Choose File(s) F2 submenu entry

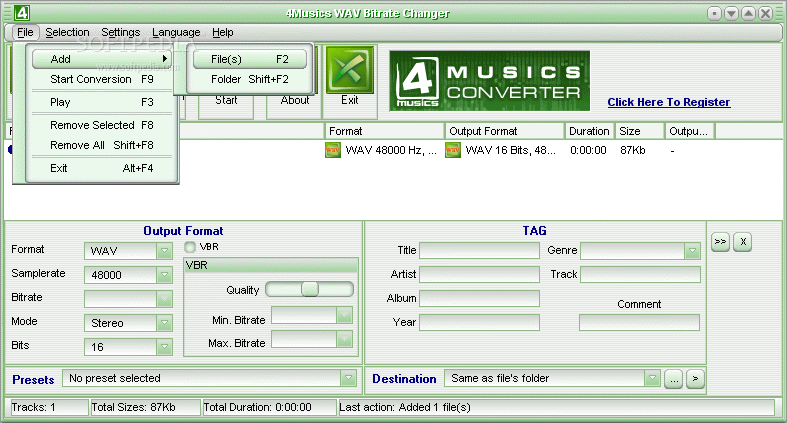[x=250, y=59]
